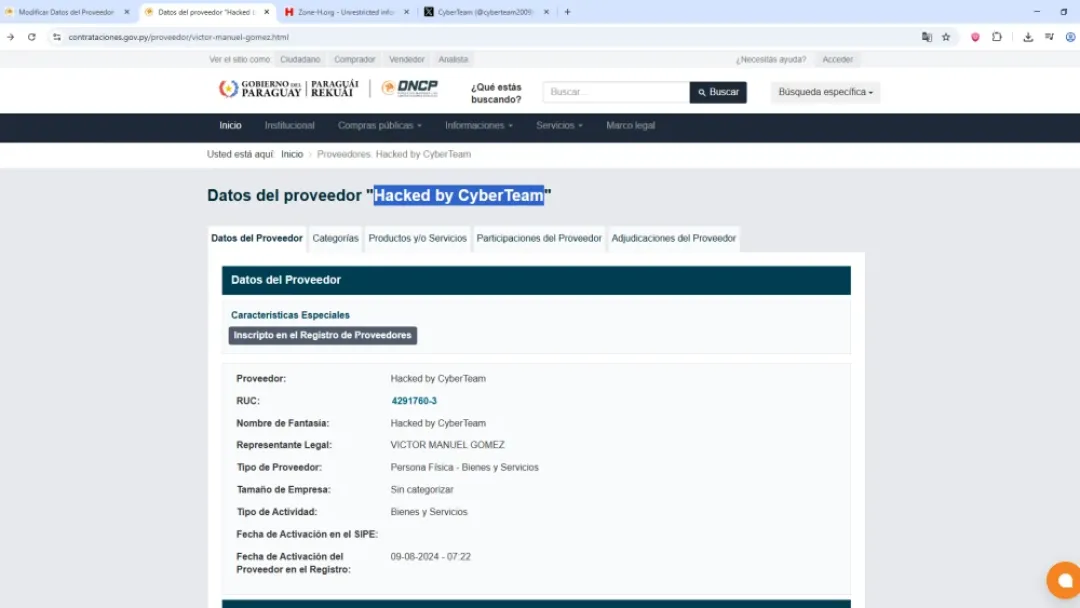Viewport: 1080px width, 608px height.
Task: Open the browser downloads icon
Action: (1028, 37)
